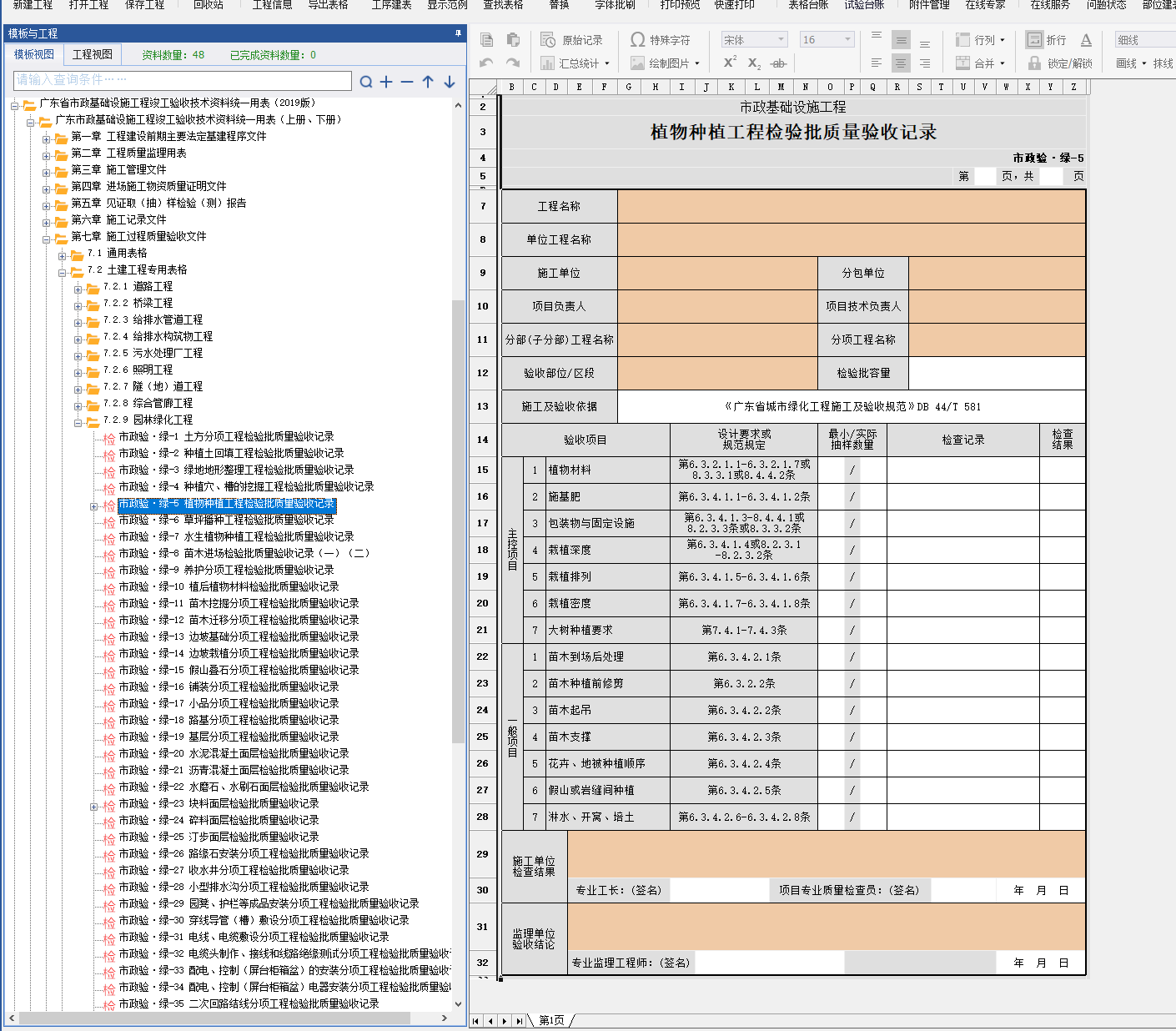The height and width of the screenshot is (1031, 1176).
Task: Apply subscript formatting X₂
Action: [754, 63]
